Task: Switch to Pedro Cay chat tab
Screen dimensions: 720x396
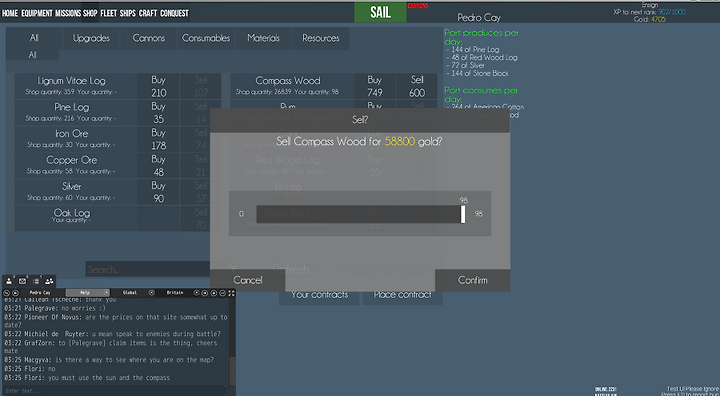Action: coord(40,293)
